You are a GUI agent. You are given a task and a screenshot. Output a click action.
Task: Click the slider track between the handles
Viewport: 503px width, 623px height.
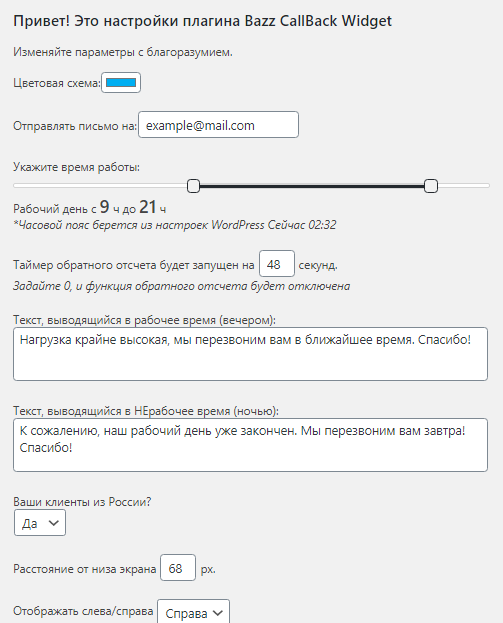click(312, 186)
